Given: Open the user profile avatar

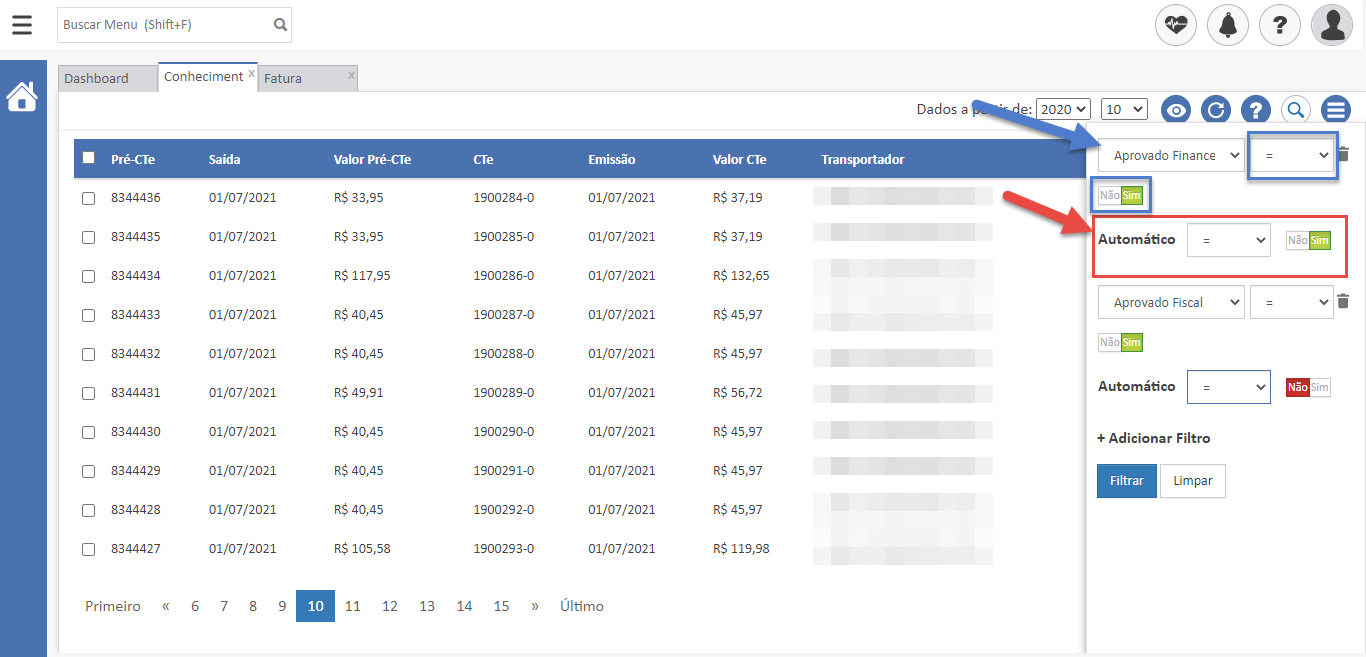Looking at the screenshot, I should (1332, 25).
